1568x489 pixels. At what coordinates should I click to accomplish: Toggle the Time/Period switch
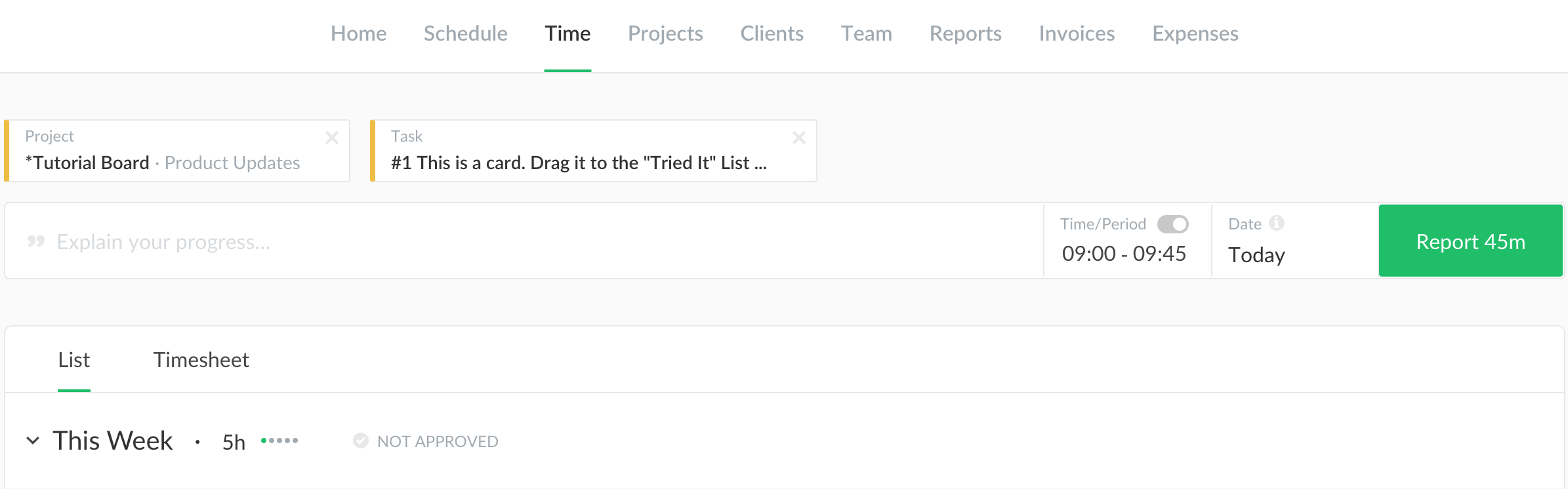click(1172, 224)
